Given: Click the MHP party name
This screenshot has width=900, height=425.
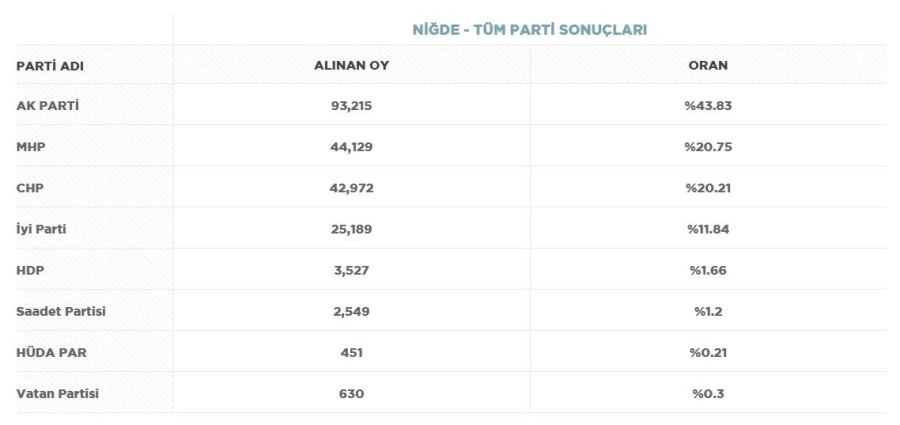Looking at the screenshot, I should tap(31, 147).
